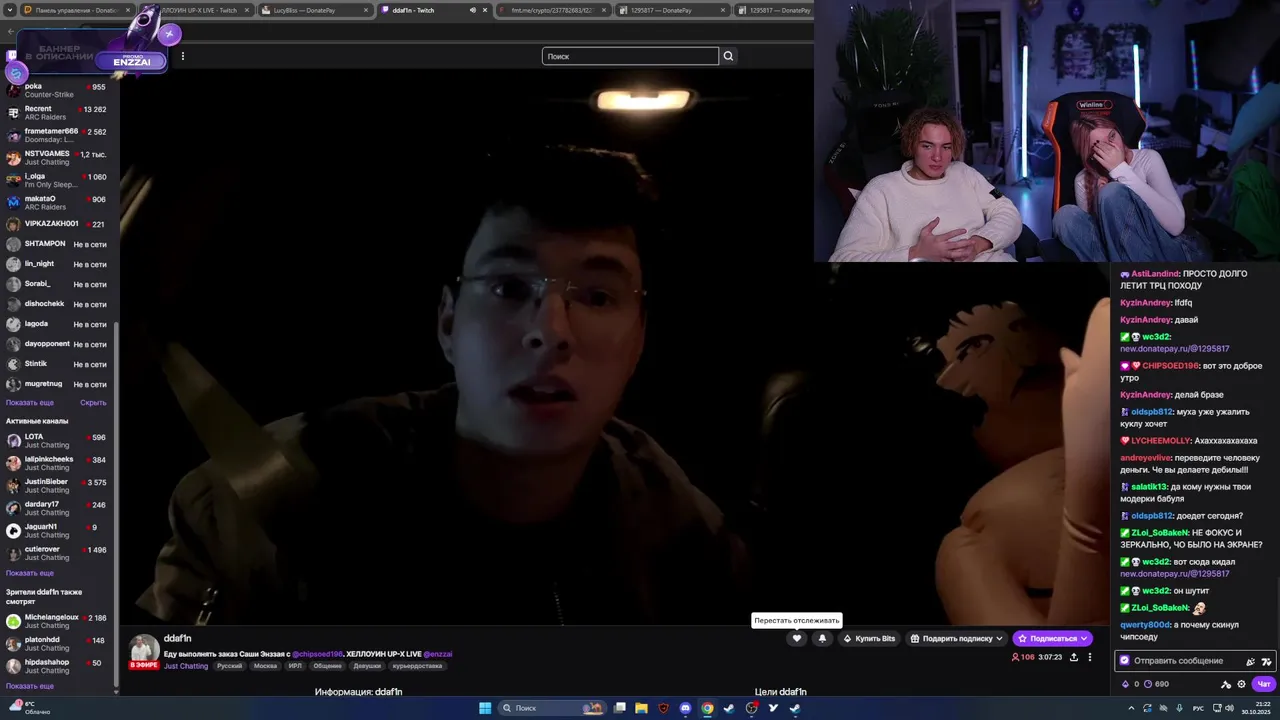Image resolution: width=1280 pixels, height=720 pixels.
Task: Mute the ddaf1n Twitch tab speaker icon
Action: coord(473,10)
